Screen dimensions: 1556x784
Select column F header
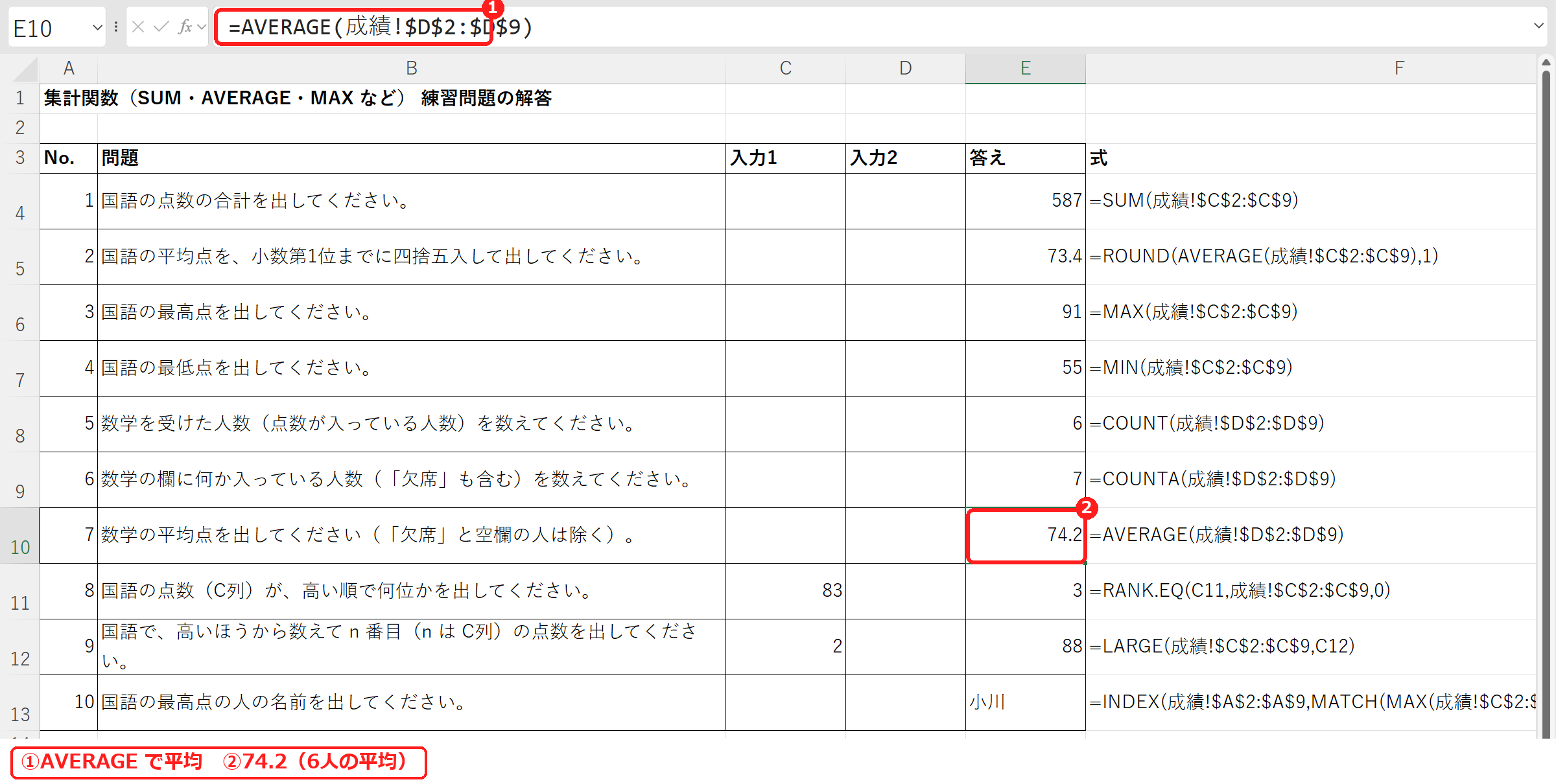(x=1399, y=69)
